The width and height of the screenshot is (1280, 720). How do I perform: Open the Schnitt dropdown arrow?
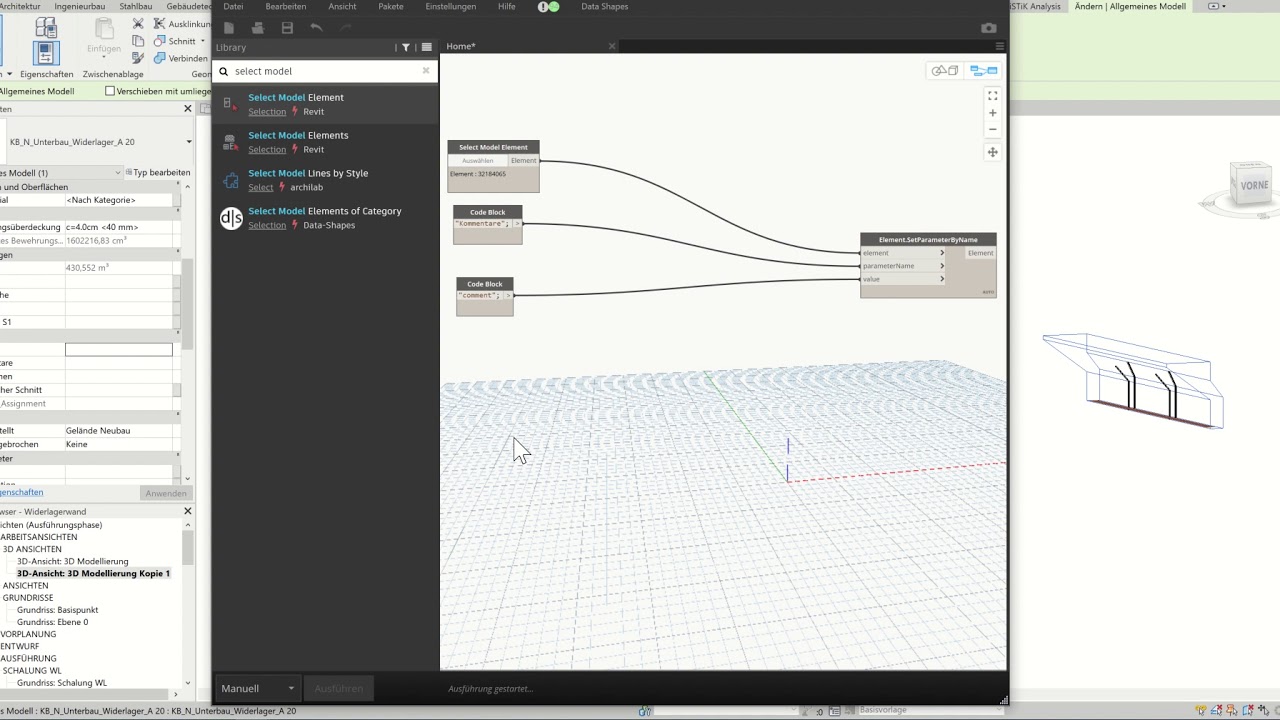(203, 41)
